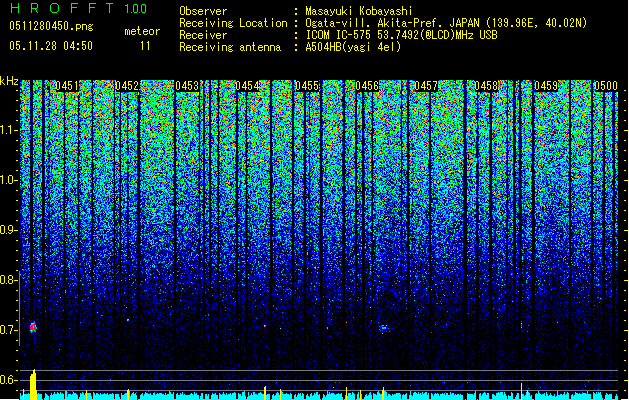
Task: Select the A504HB(yagi 4el) antenna text
Action: [353, 47]
